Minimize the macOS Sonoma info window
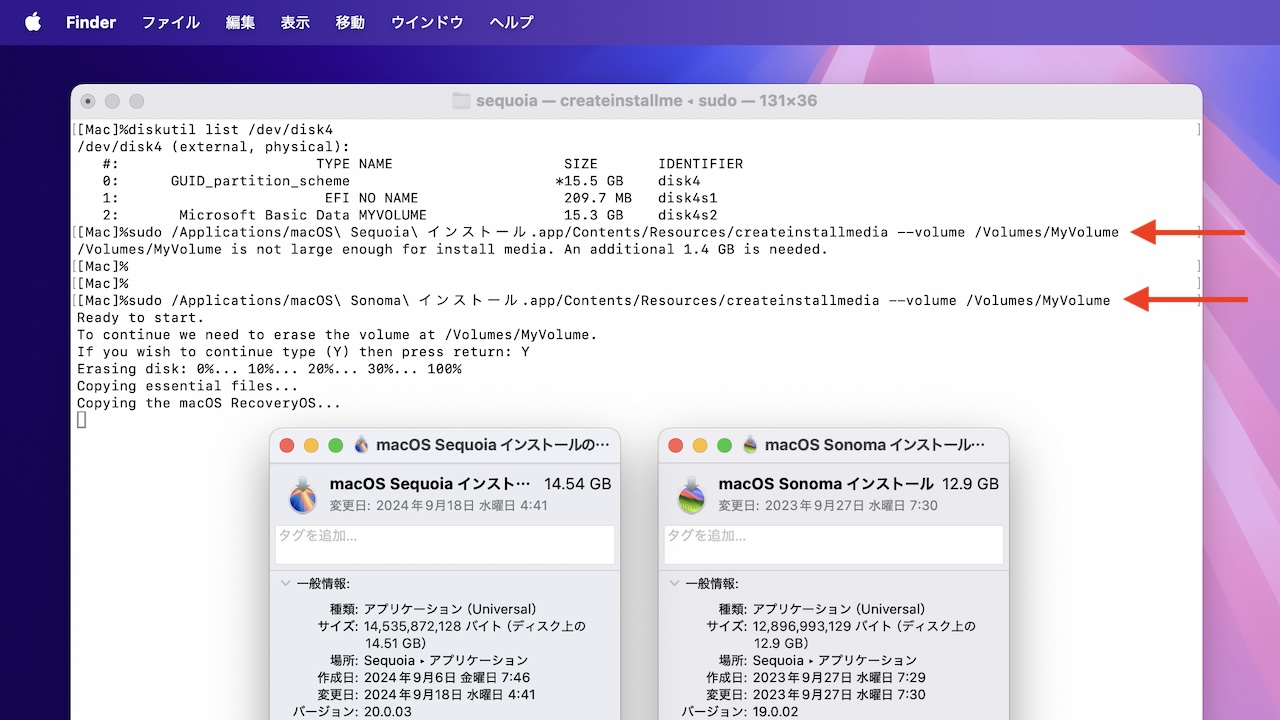This screenshot has height=720, width=1280. 700,445
